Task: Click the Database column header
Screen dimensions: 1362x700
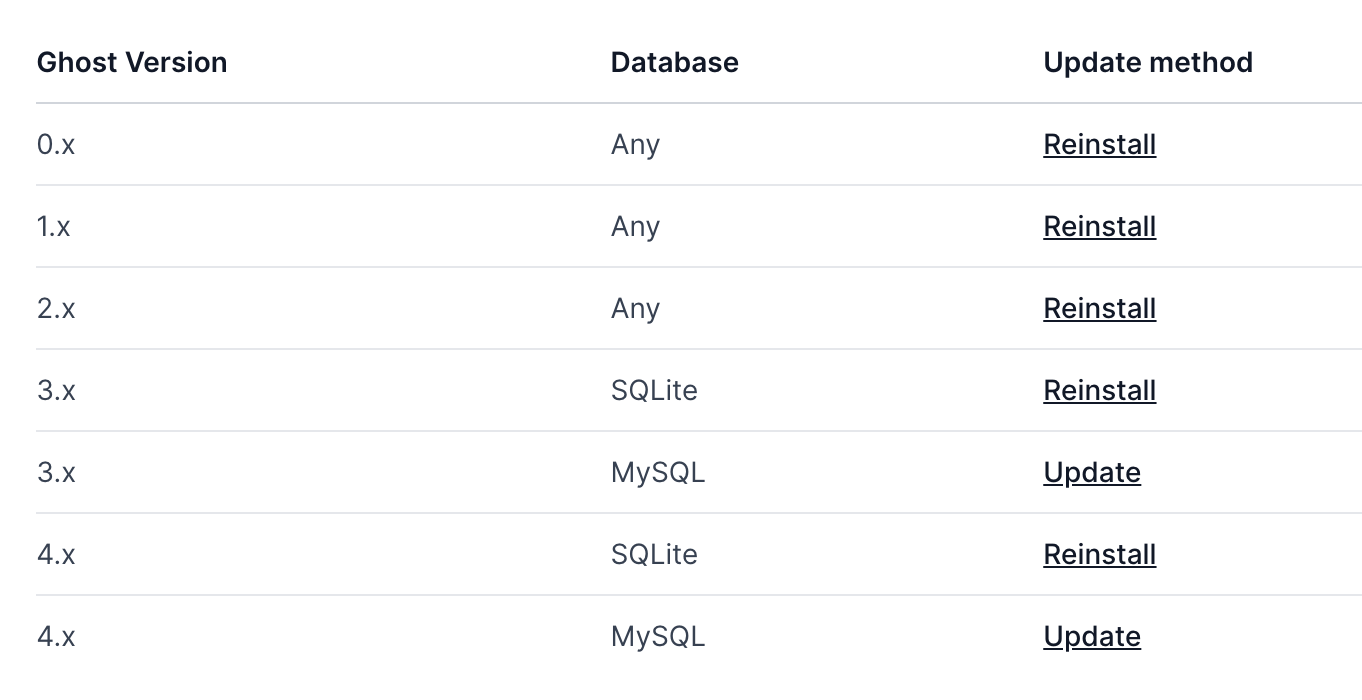Action: tap(675, 62)
